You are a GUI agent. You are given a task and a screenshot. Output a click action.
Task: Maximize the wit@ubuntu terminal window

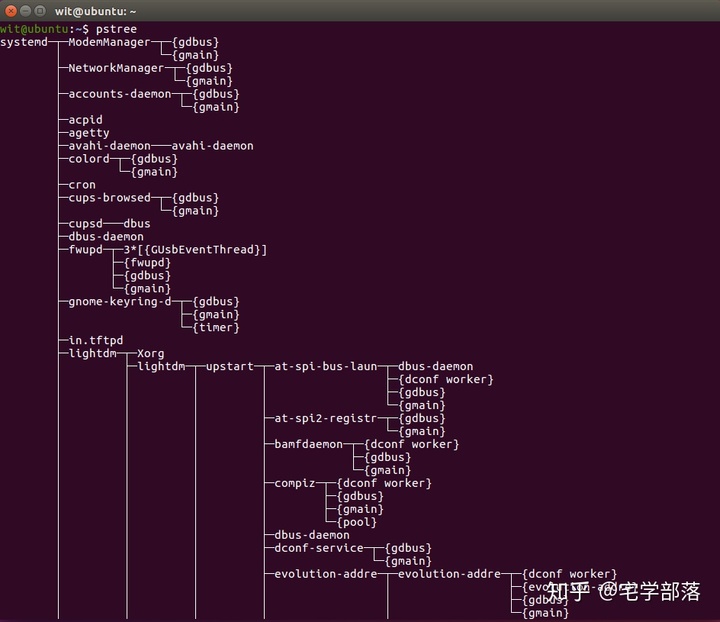(x=40, y=11)
